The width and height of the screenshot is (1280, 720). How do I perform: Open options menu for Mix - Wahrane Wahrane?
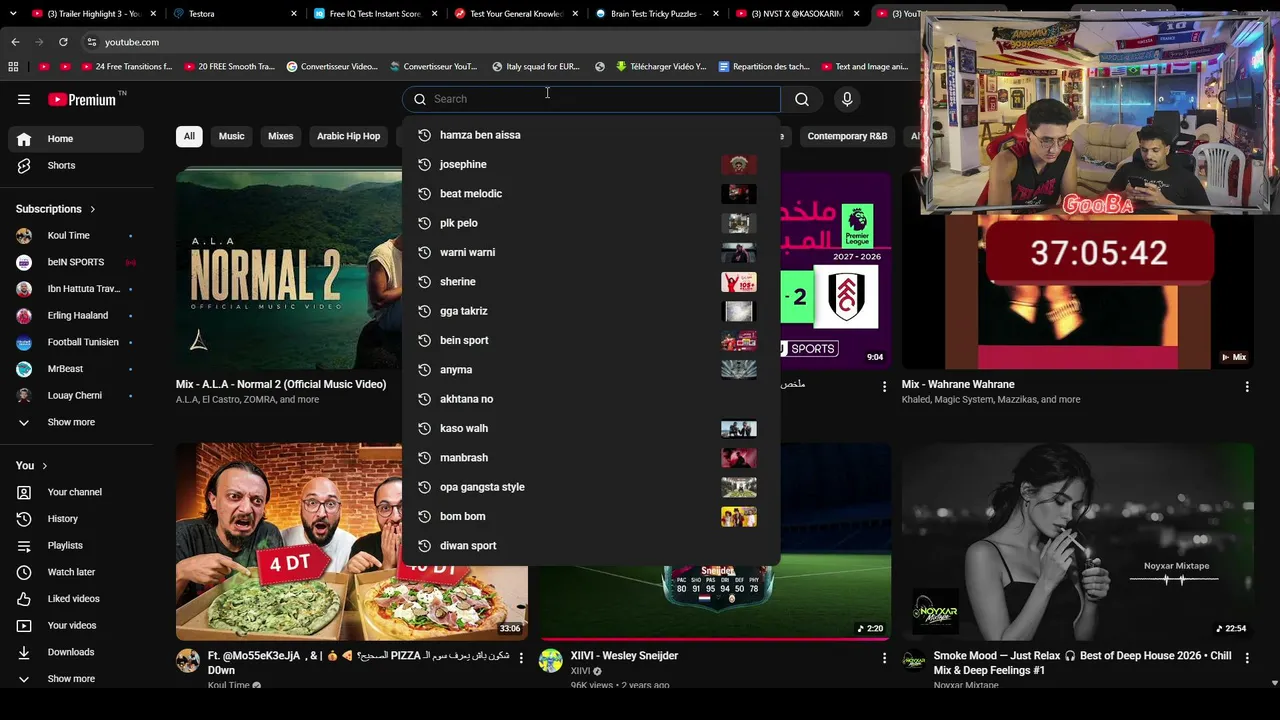pyautogui.click(x=1247, y=386)
